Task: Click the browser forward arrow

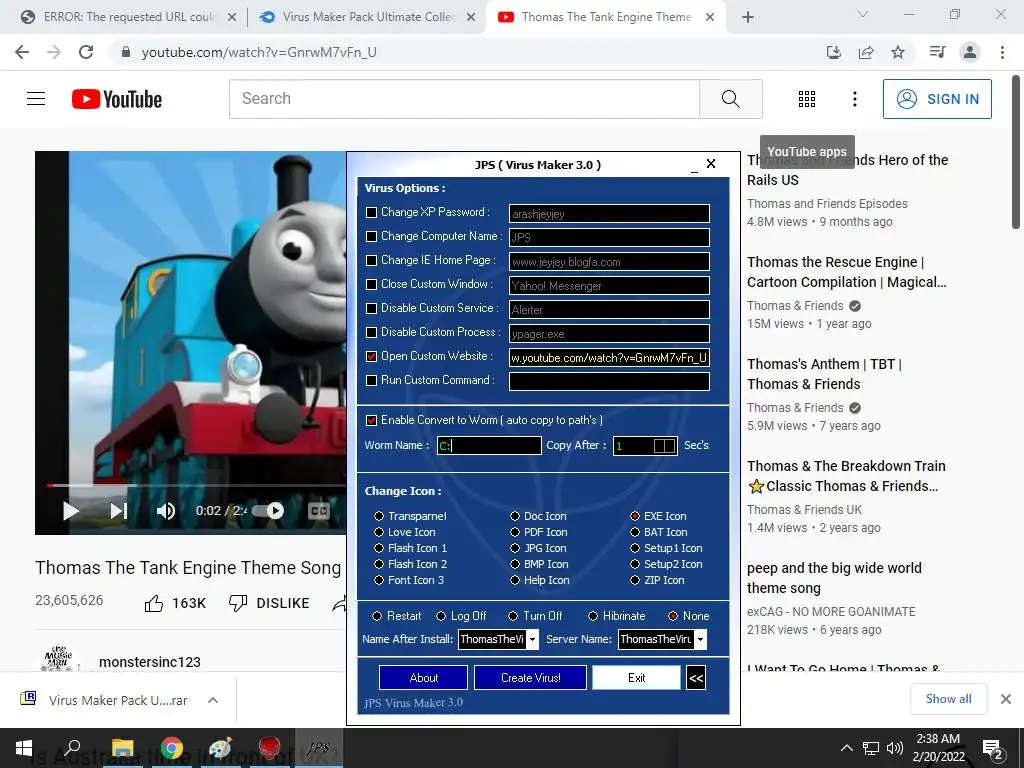Action: tap(54, 52)
